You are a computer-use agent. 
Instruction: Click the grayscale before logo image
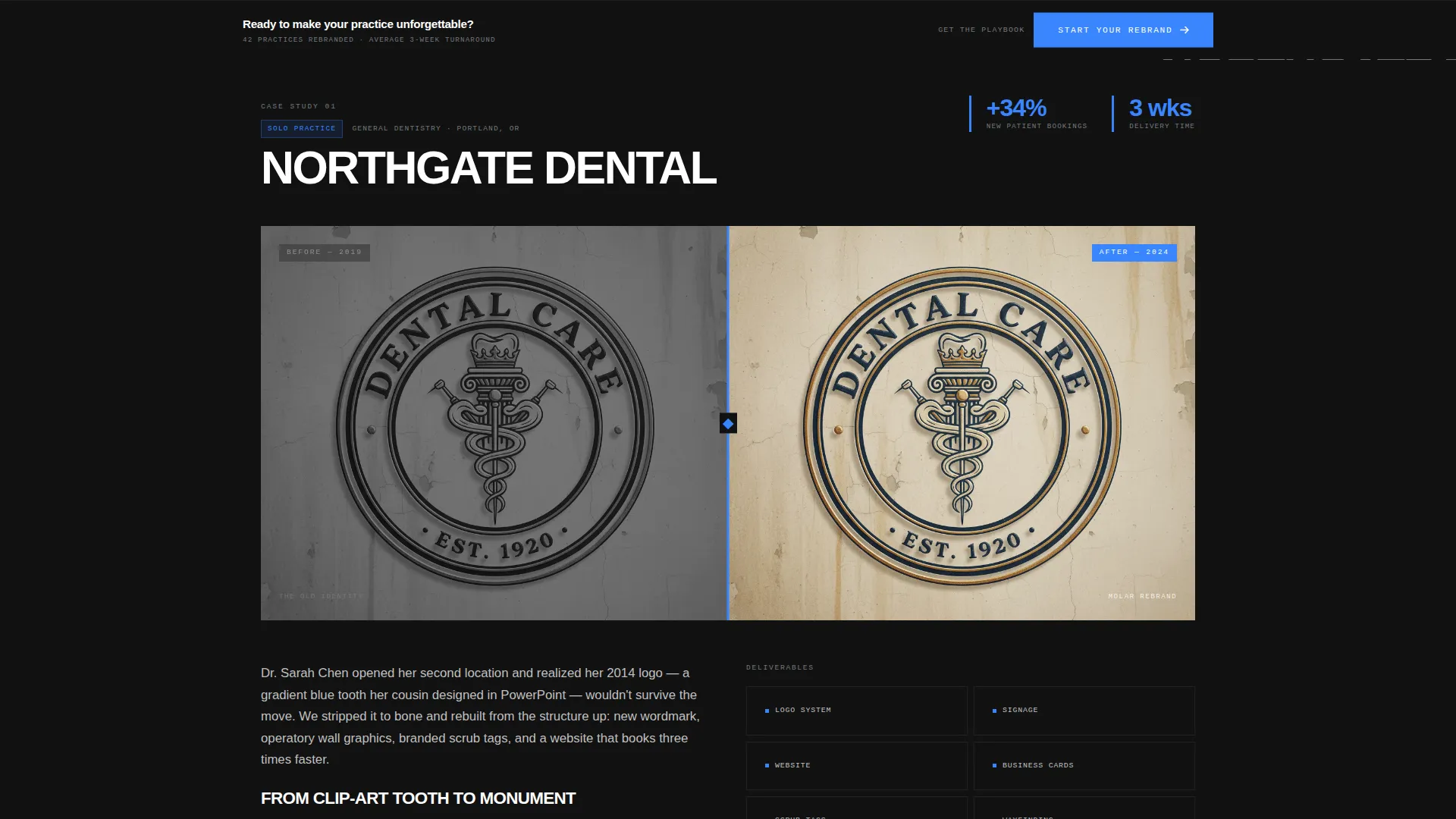tap(494, 423)
